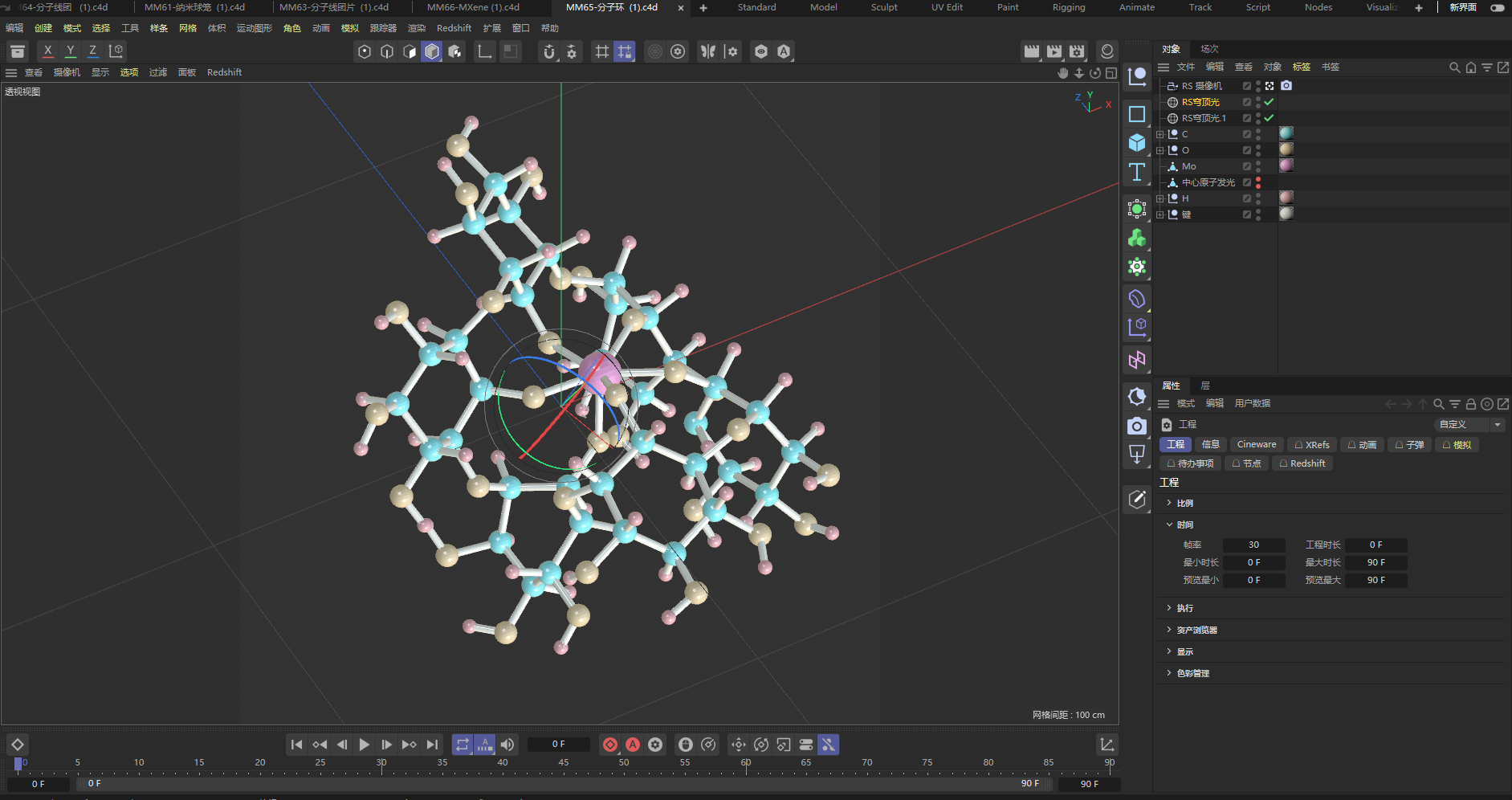Switch to the 场次 tab

pyautogui.click(x=1209, y=49)
